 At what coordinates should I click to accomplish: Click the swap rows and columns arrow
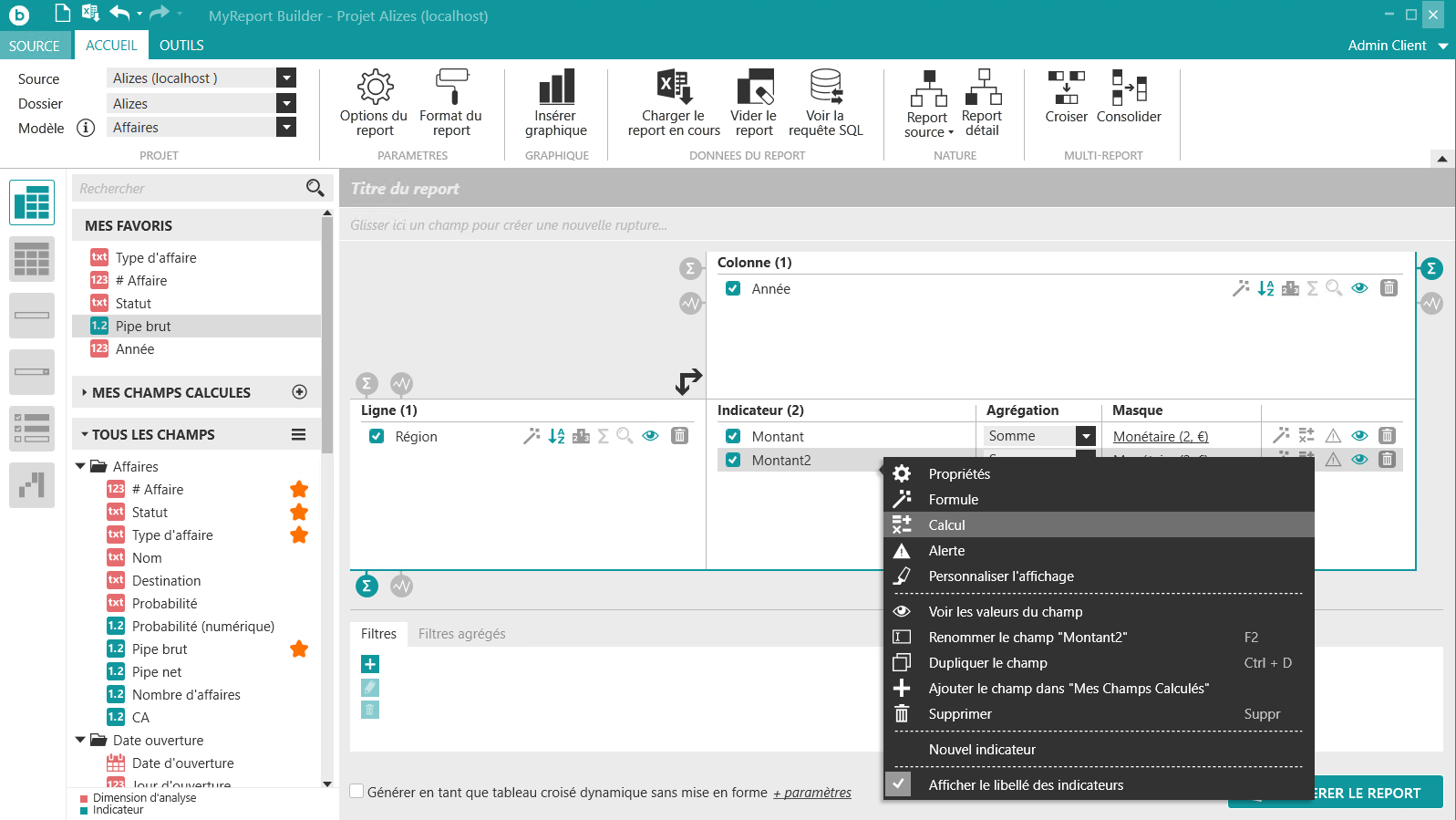[688, 381]
